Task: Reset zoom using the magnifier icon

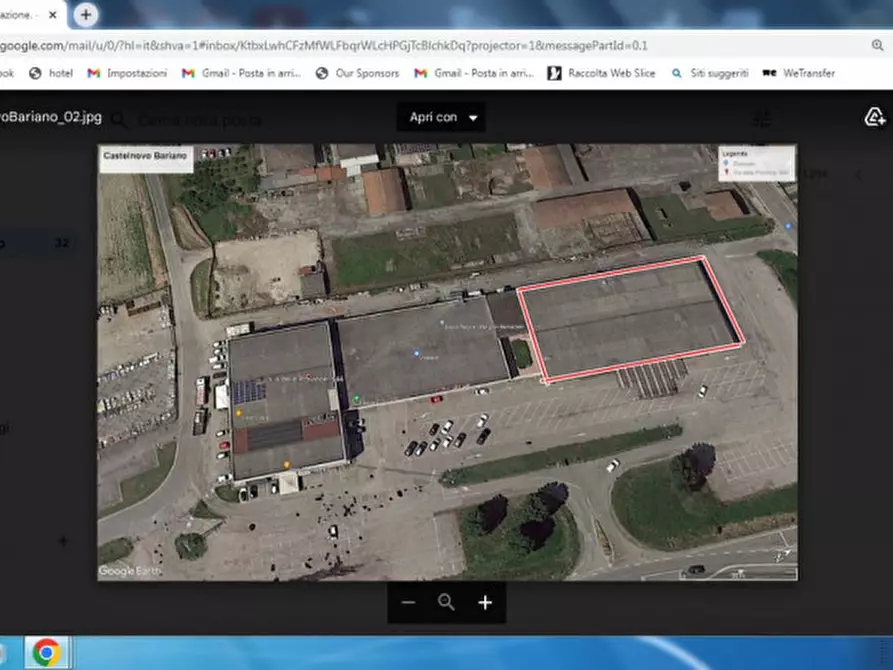Action: pyautogui.click(x=446, y=602)
